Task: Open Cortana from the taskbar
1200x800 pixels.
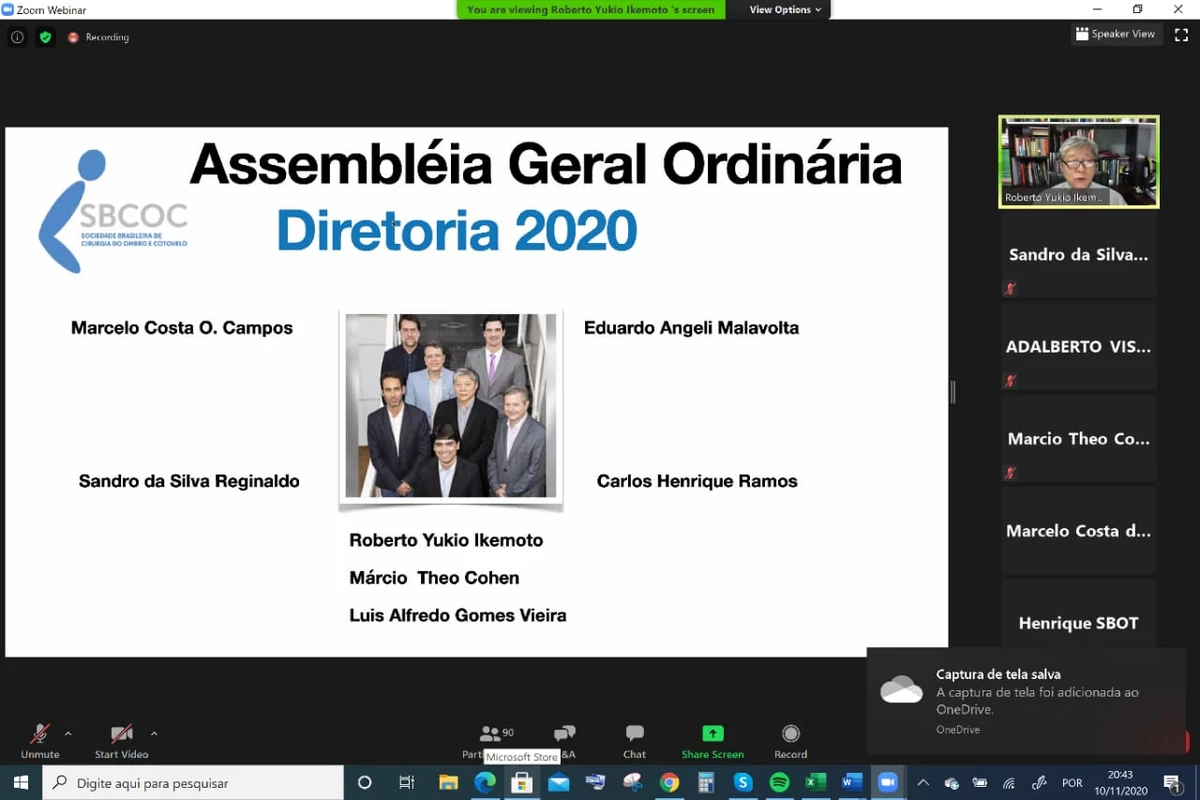Action: tap(364, 783)
